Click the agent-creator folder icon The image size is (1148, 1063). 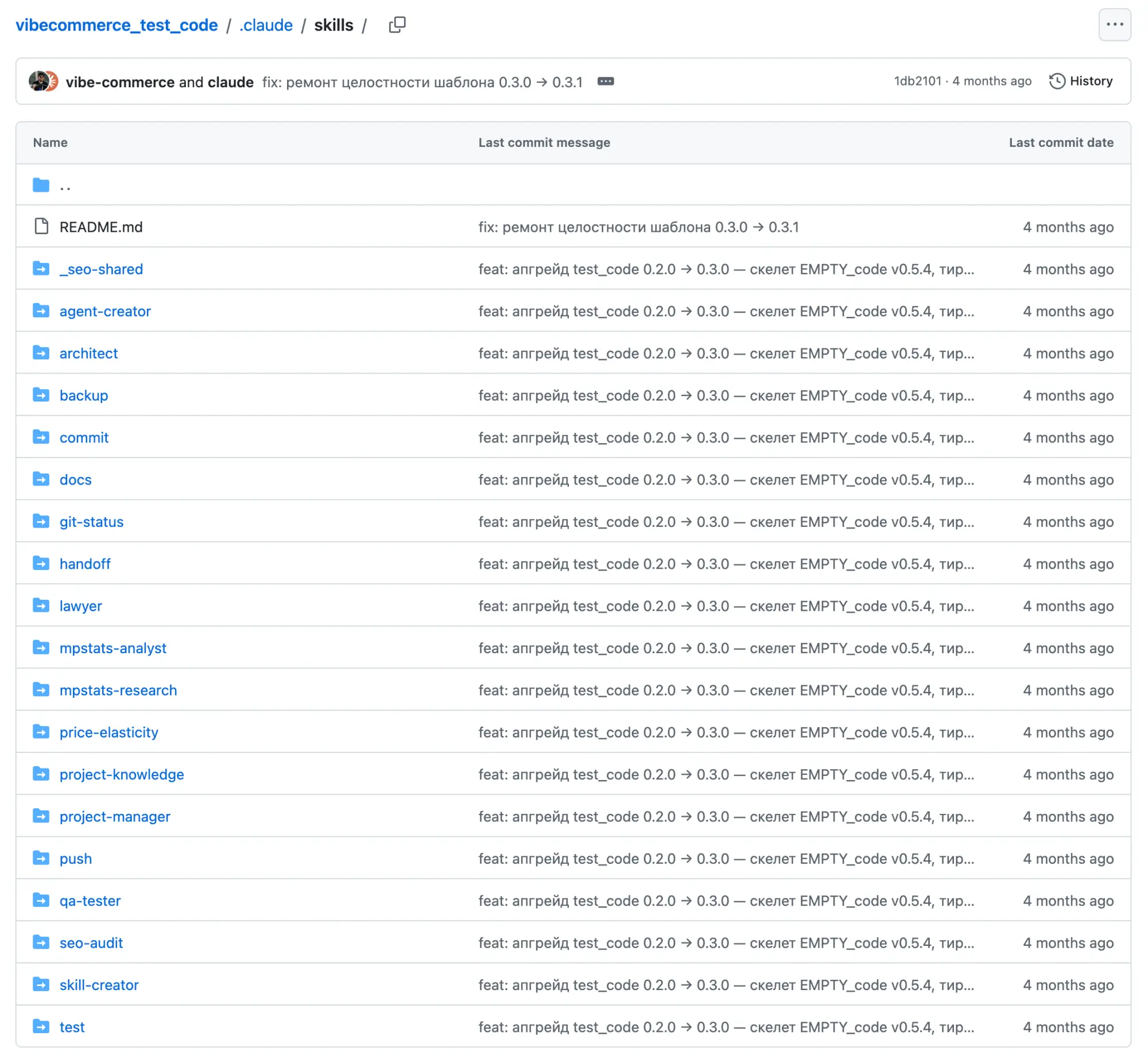pos(41,311)
